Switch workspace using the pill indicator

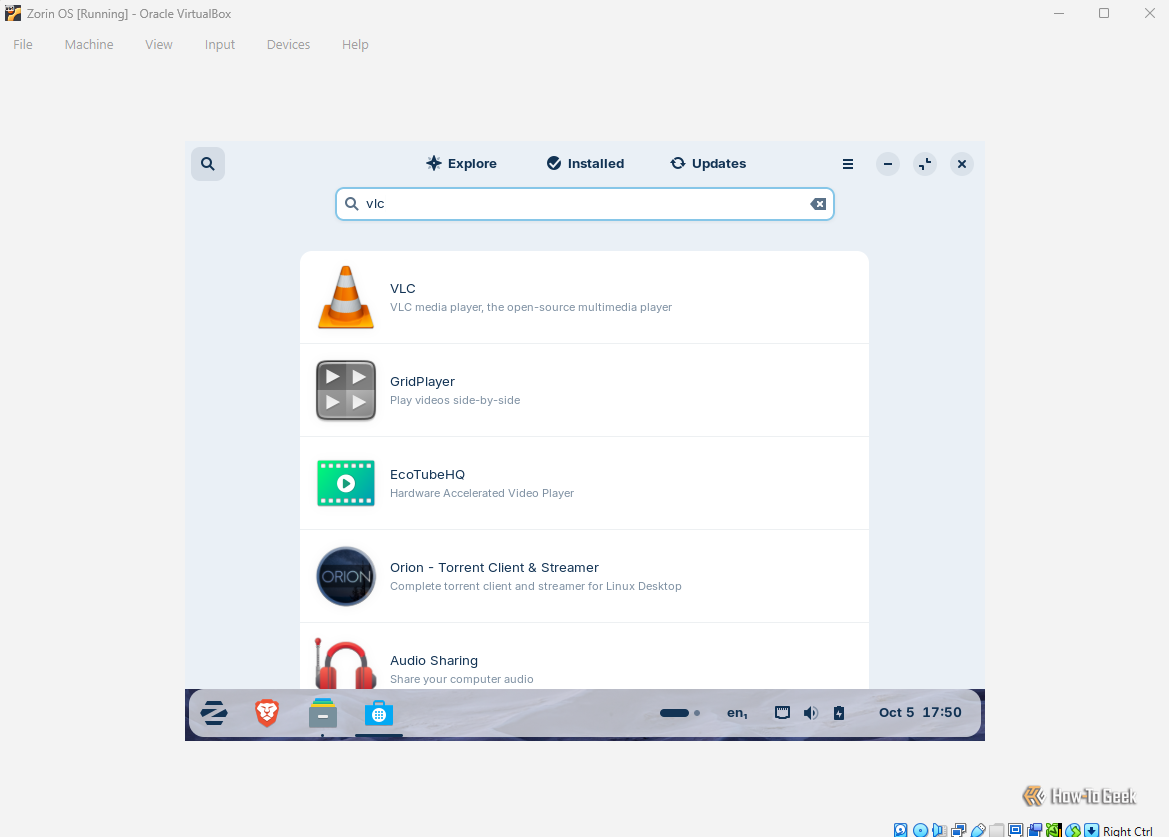679,713
